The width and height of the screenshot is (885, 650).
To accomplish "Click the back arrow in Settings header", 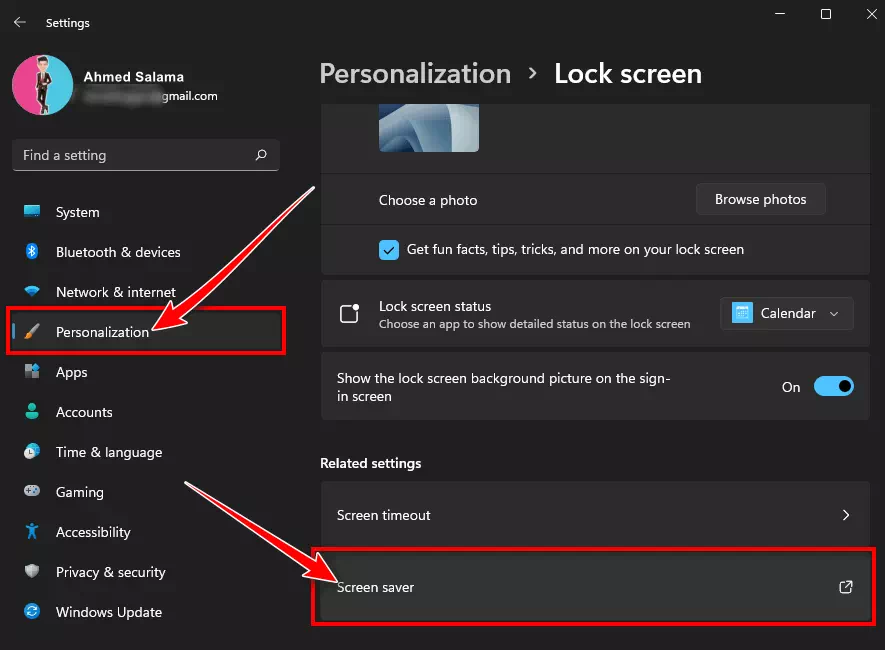I will tap(20, 22).
